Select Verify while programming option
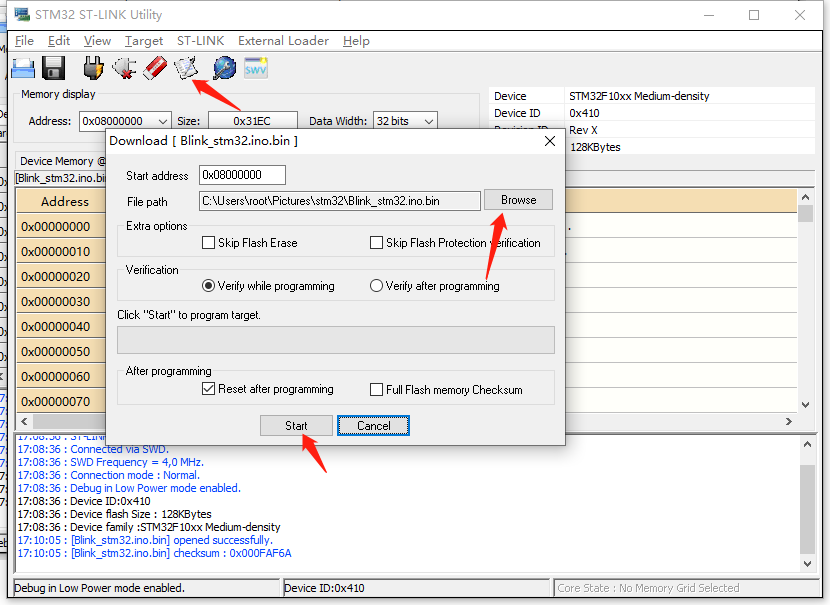Image resolution: width=830 pixels, height=605 pixels. (x=209, y=286)
